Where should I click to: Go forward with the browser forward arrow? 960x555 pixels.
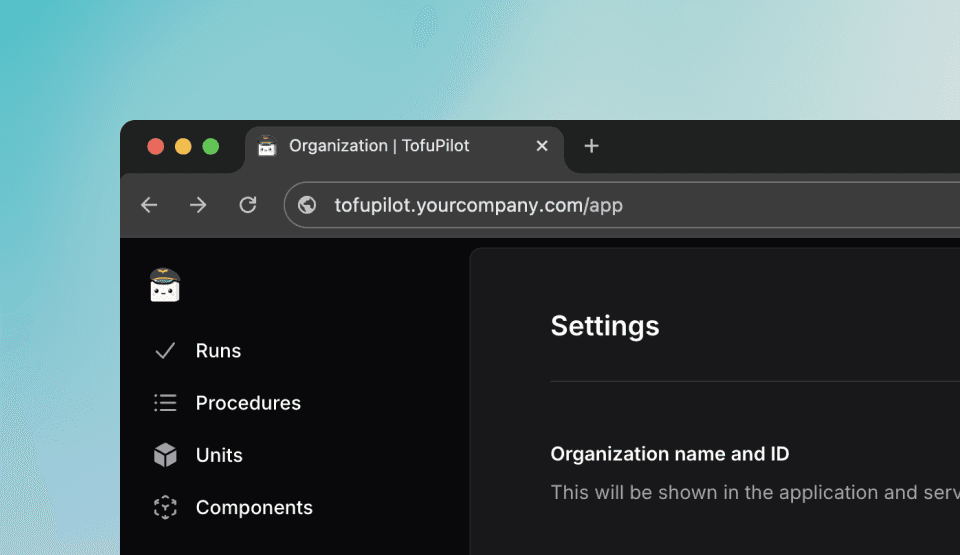(198, 205)
